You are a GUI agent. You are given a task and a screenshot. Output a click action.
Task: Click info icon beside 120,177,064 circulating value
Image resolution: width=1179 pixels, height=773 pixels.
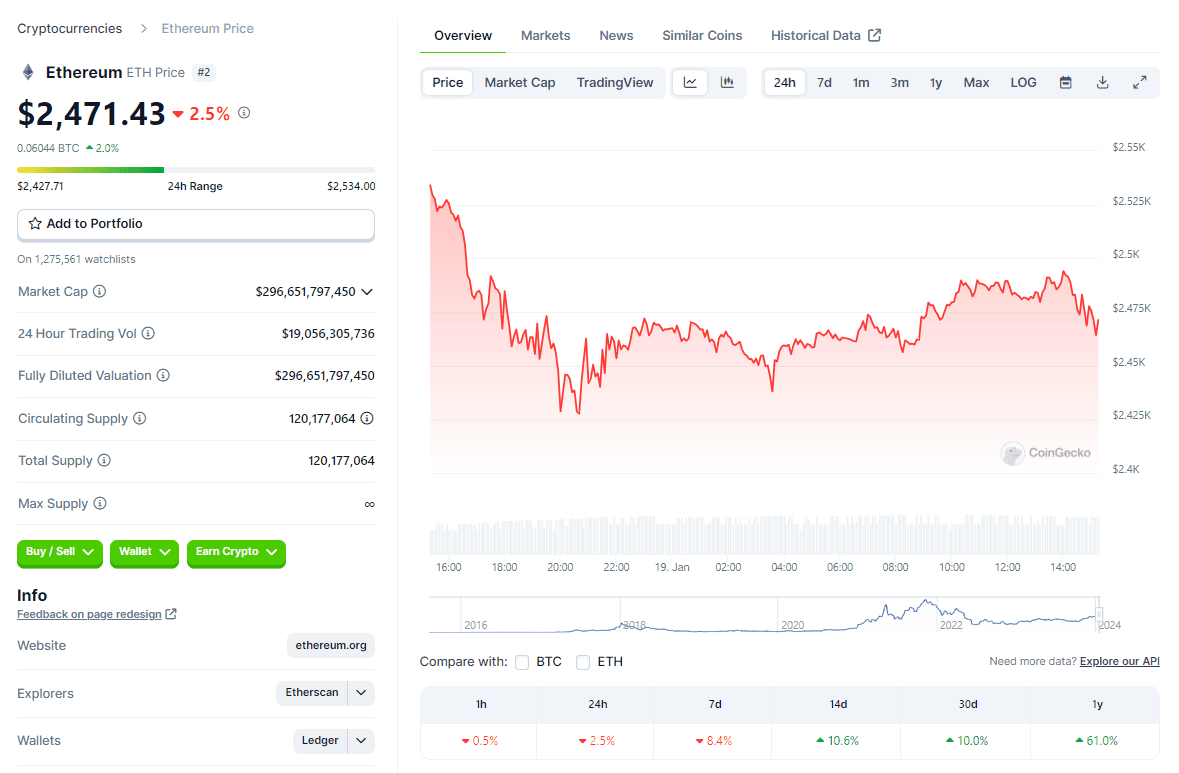point(367,418)
